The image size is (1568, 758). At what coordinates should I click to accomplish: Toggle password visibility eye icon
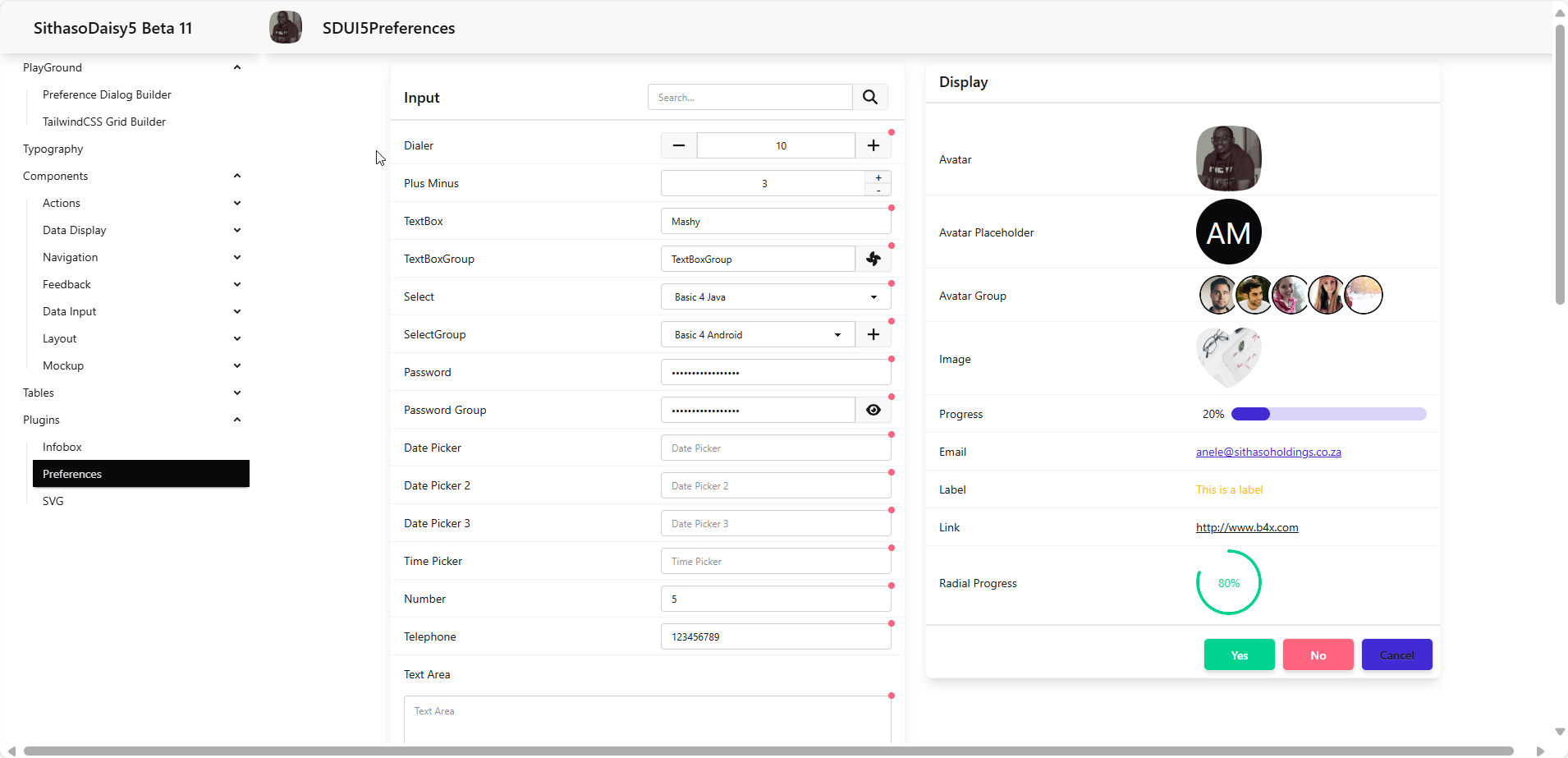point(873,410)
